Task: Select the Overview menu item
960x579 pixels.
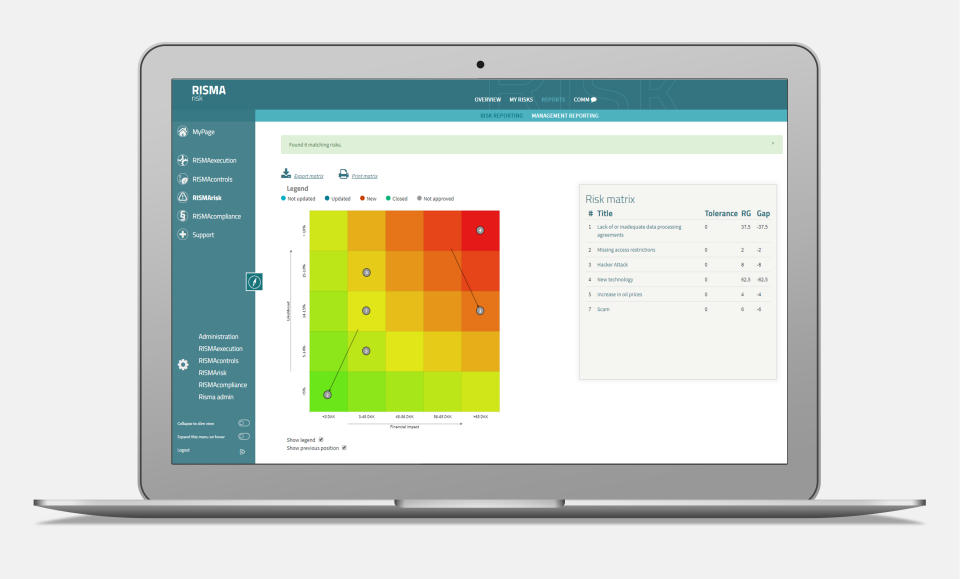Action: [x=486, y=99]
